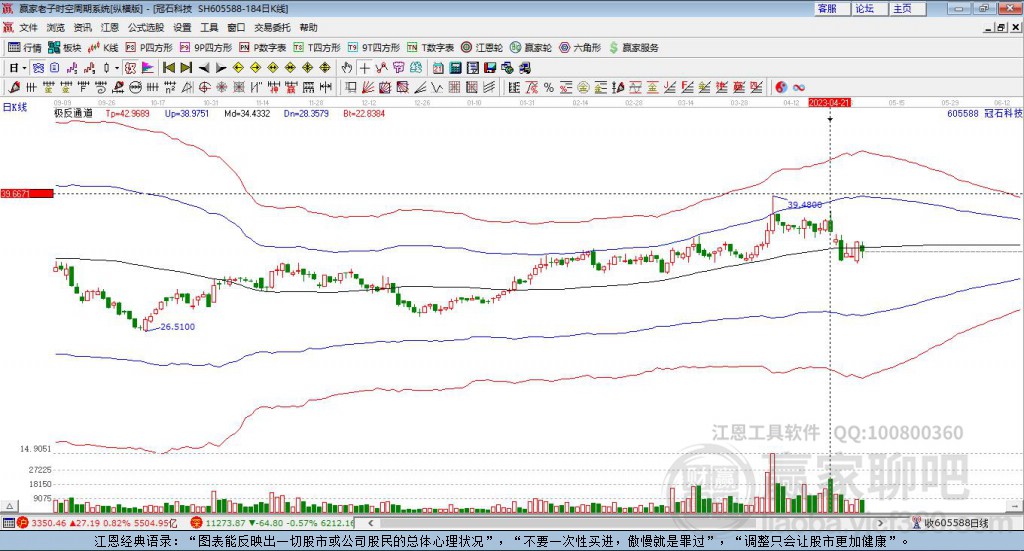Click the floppy disk save icon

[x=490, y=68]
